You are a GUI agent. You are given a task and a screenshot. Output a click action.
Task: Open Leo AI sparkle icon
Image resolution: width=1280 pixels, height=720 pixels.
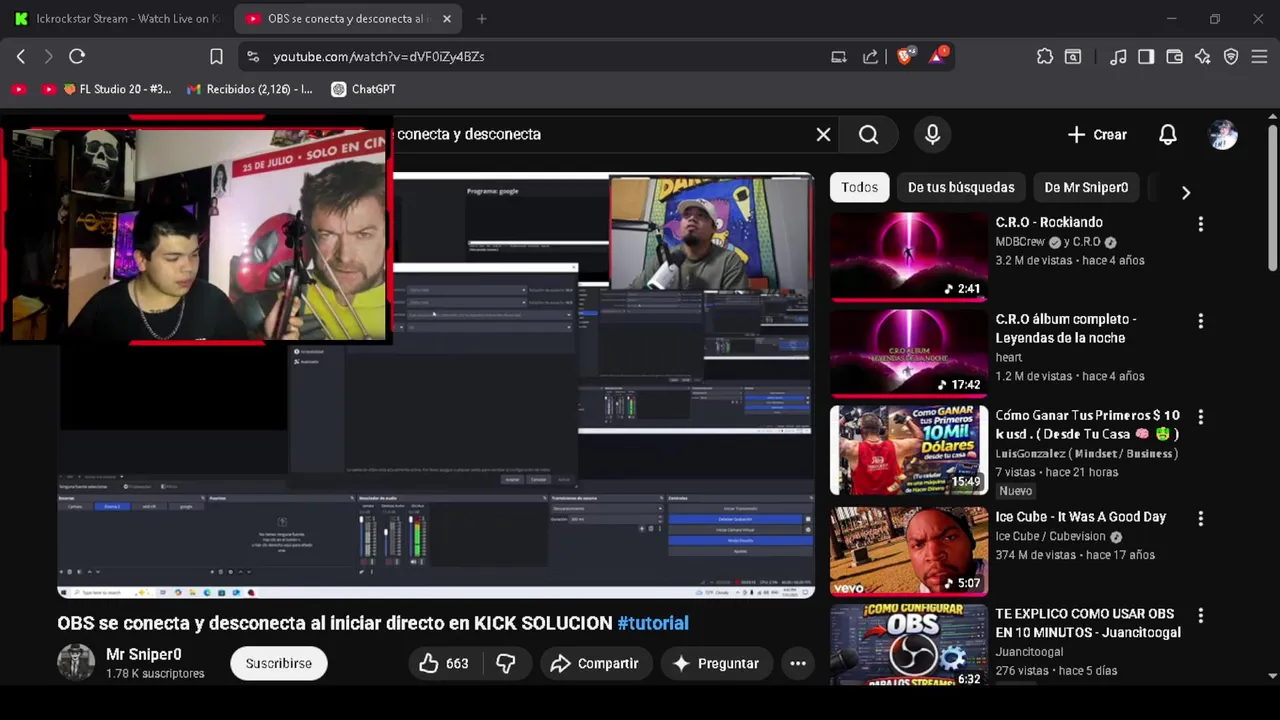pyautogui.click(x=1203, y=57)
